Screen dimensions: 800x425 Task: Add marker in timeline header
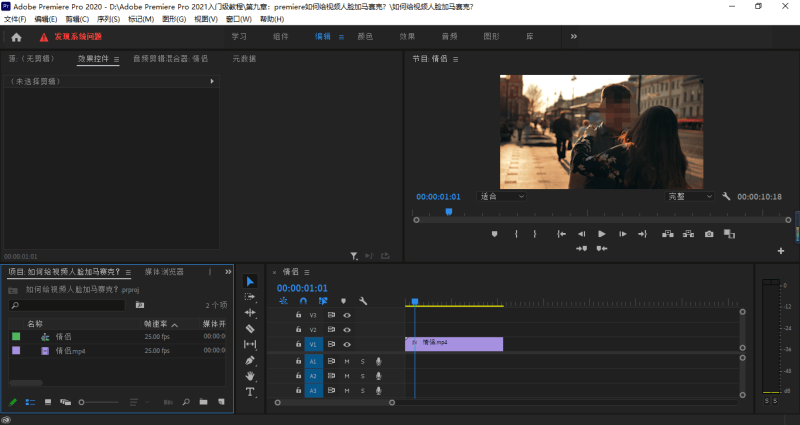pos(343,301)
